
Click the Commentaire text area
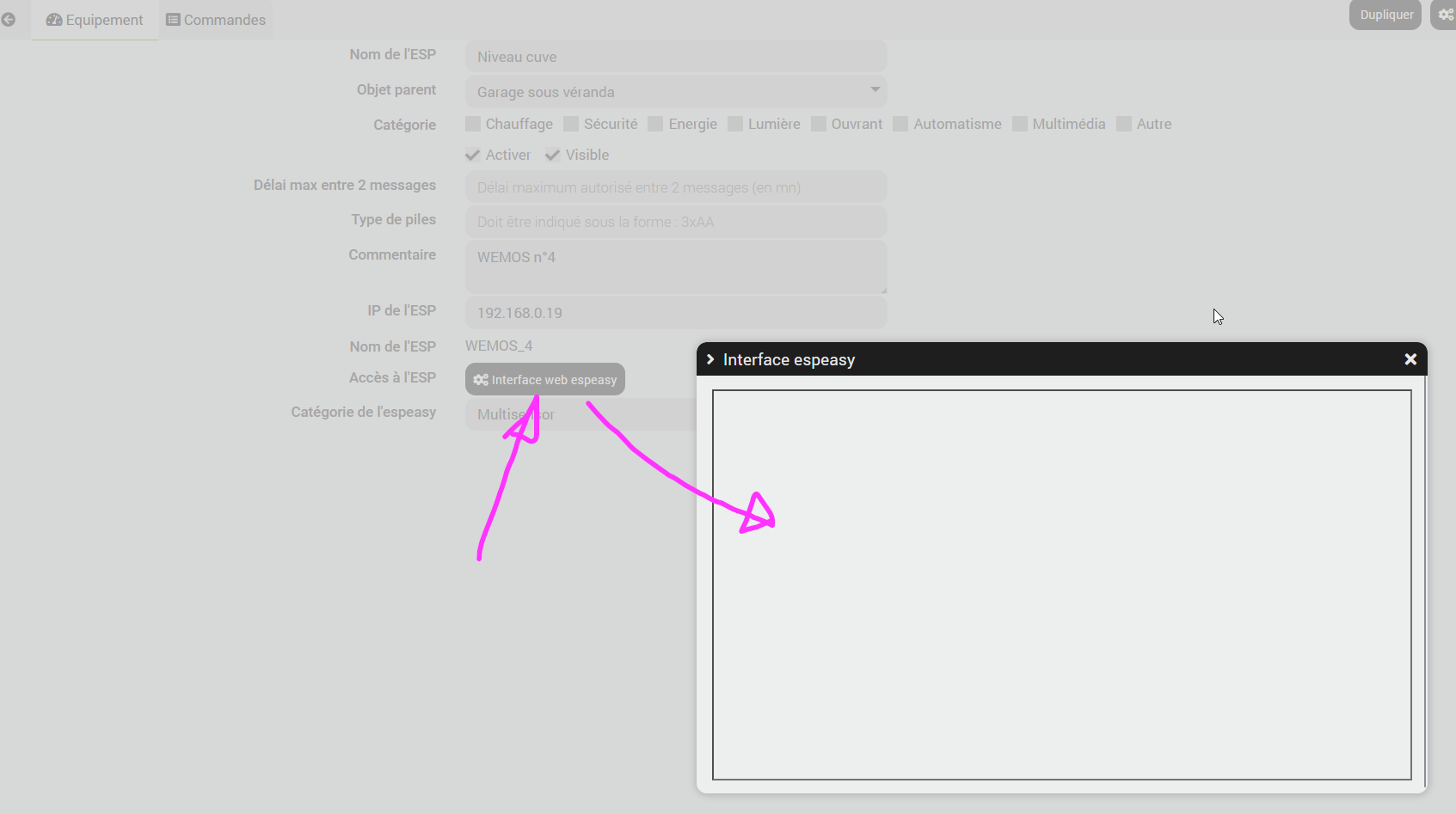(x=676, y=266)
